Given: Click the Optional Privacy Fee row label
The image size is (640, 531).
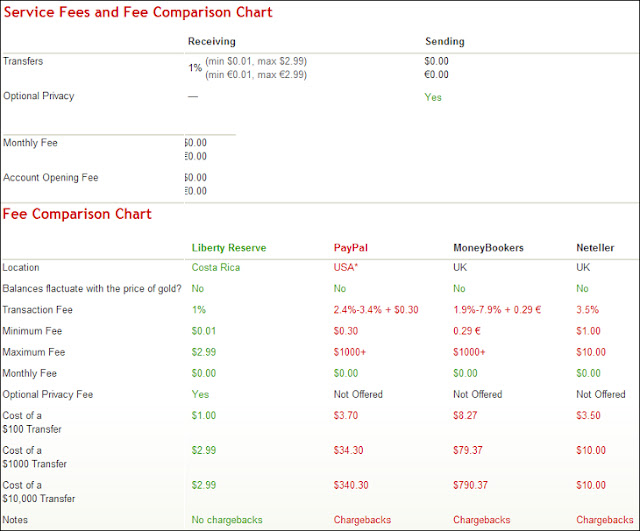Looking at the screenshot, I should tap(48, 394).
